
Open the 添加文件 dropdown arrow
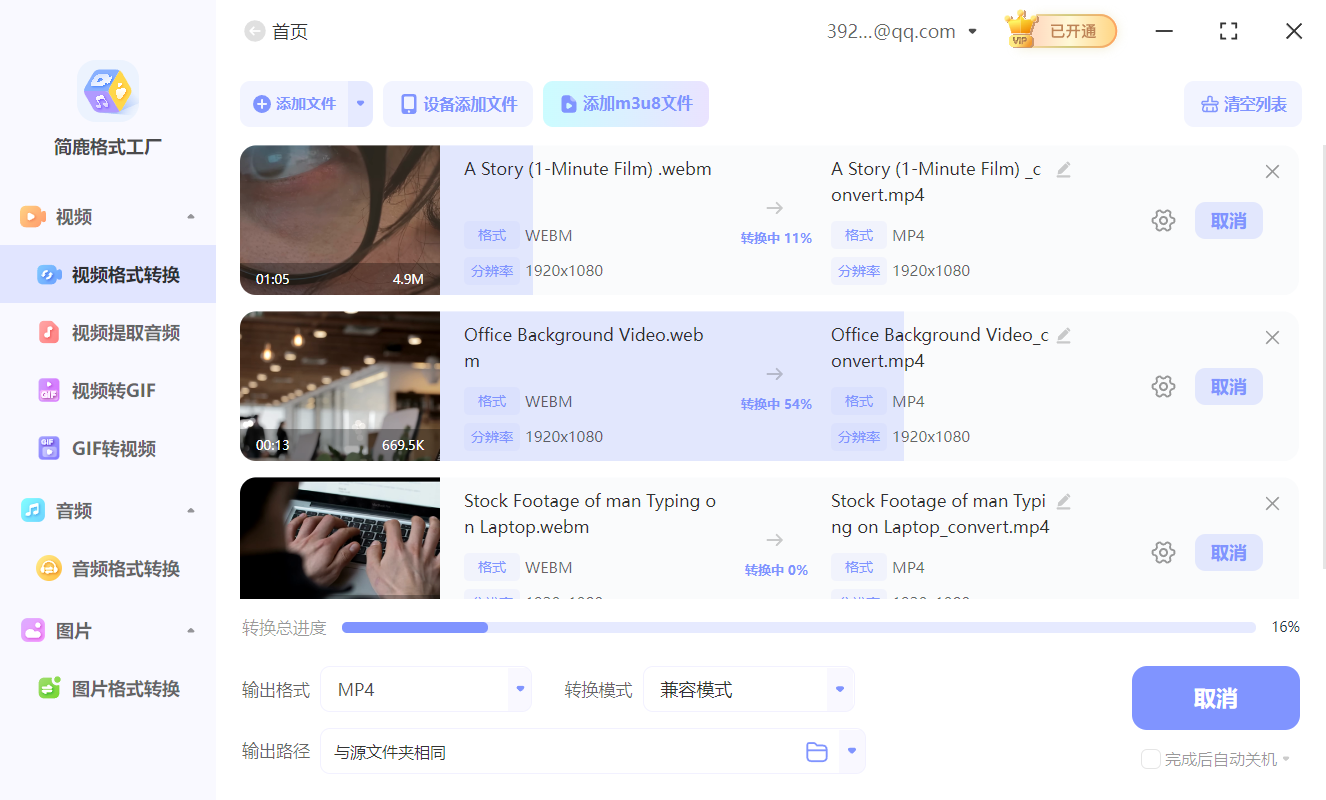click(361, 104)
